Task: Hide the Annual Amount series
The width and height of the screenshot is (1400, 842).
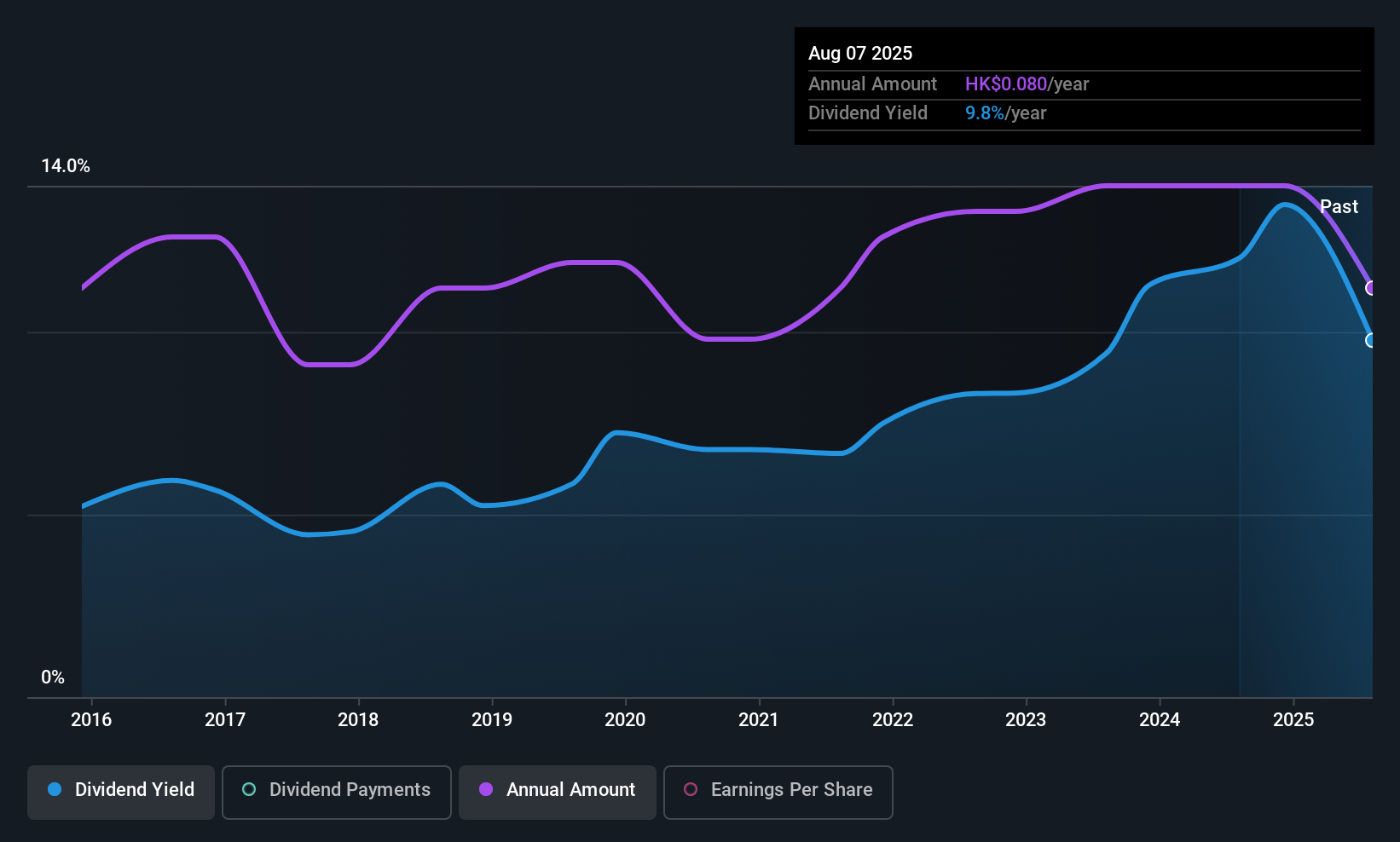Action: pos(558,790)
